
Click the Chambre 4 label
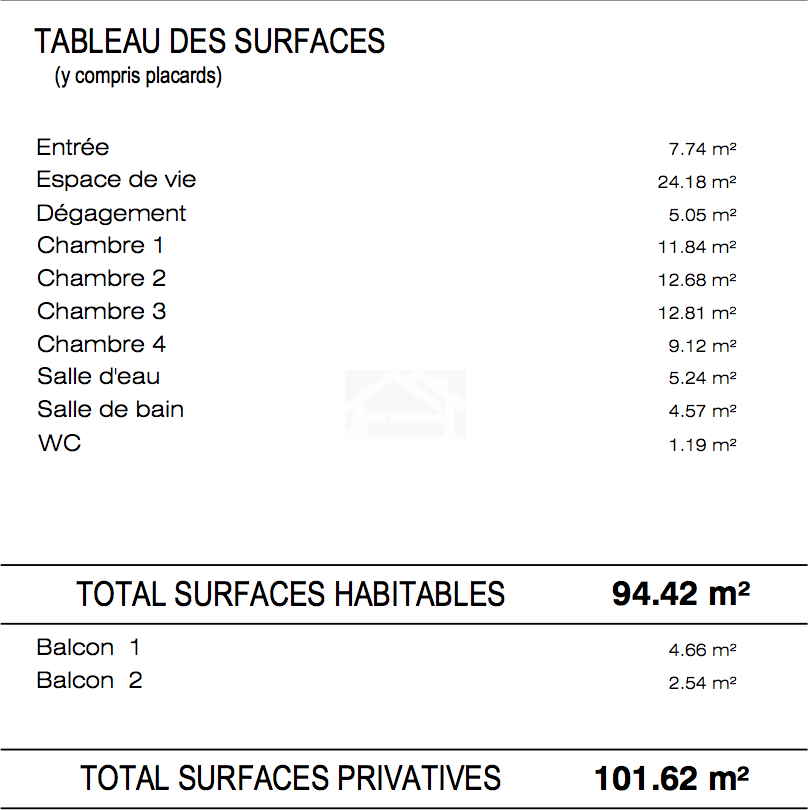[x=102, y=344]
